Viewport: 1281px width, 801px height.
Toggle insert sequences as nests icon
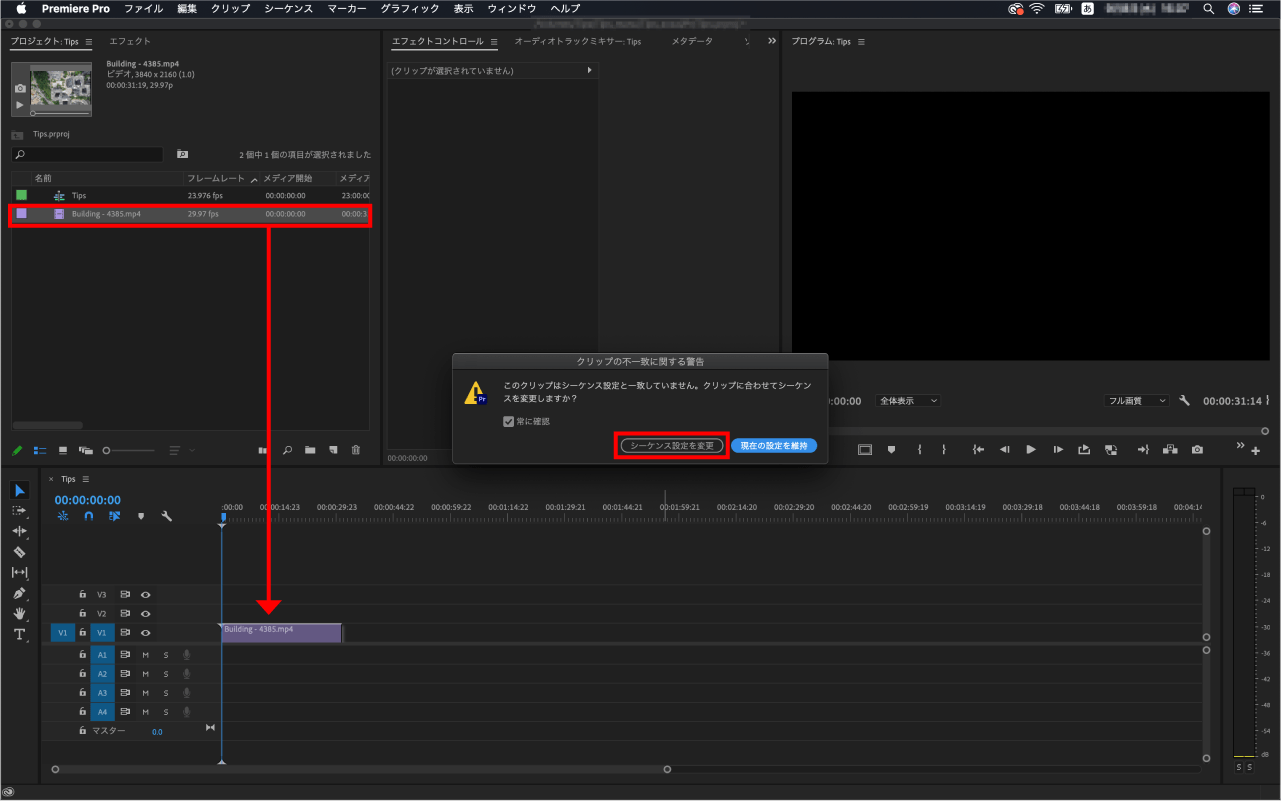(x=63, y=516)
